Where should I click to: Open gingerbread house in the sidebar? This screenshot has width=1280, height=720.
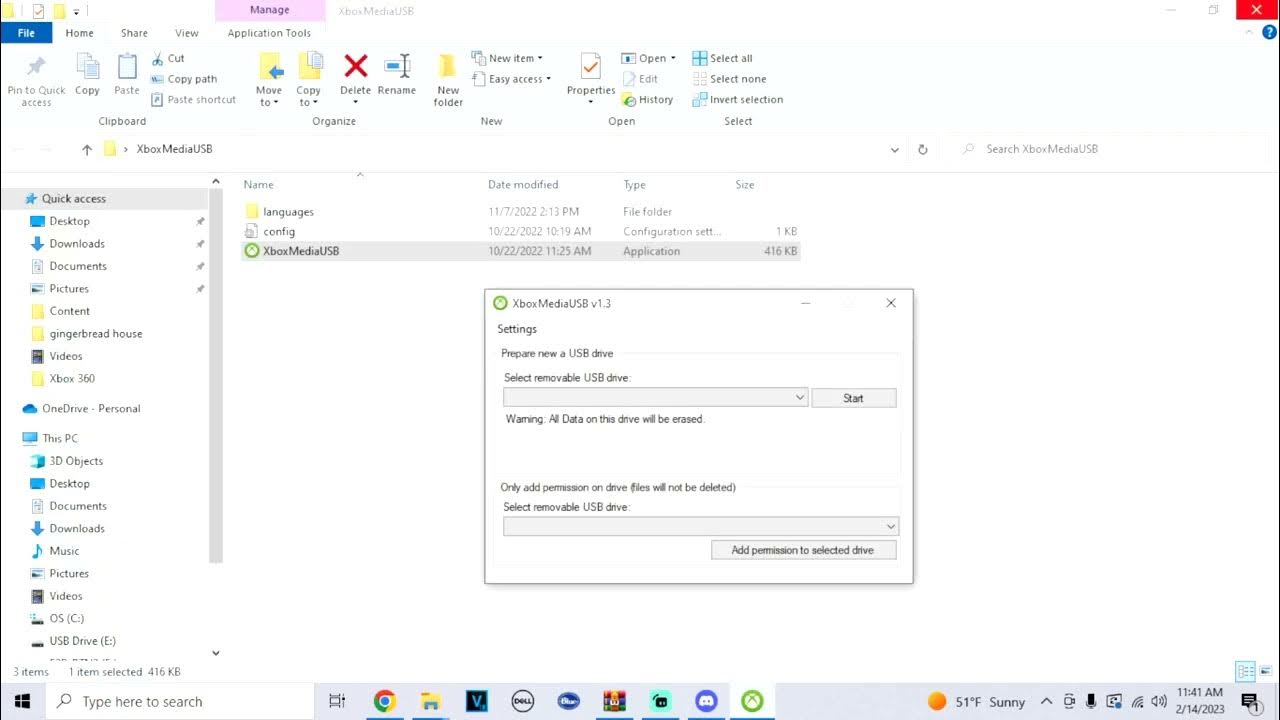96,334
